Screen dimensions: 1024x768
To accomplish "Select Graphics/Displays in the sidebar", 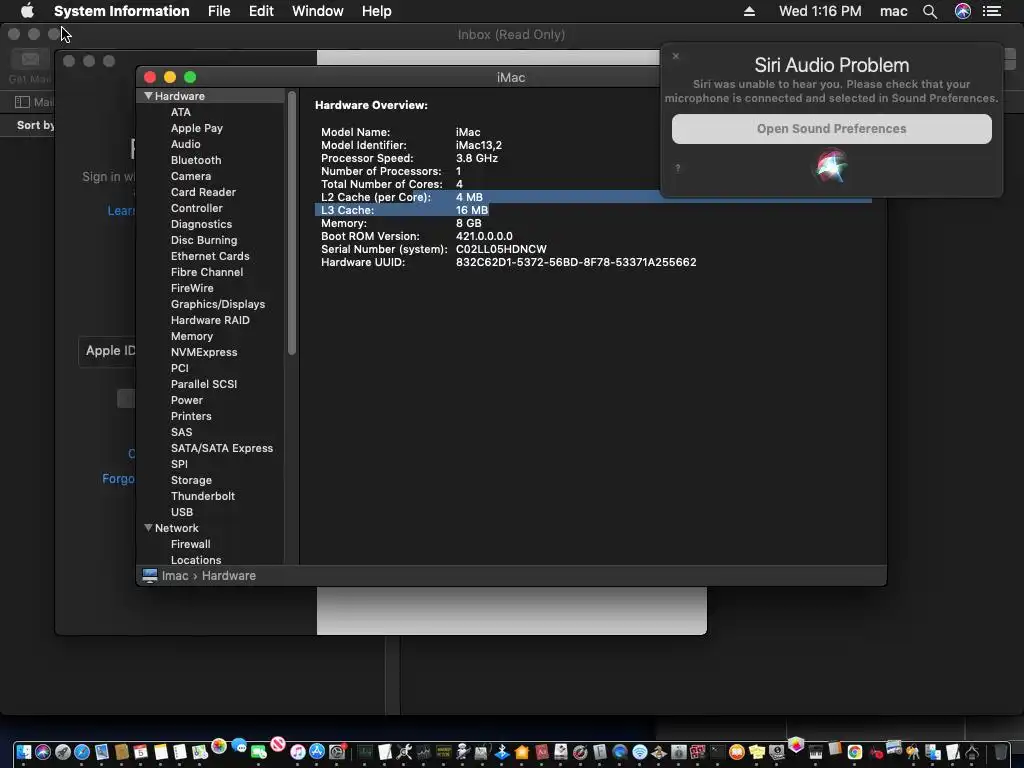I will click(x=217, y=304).
